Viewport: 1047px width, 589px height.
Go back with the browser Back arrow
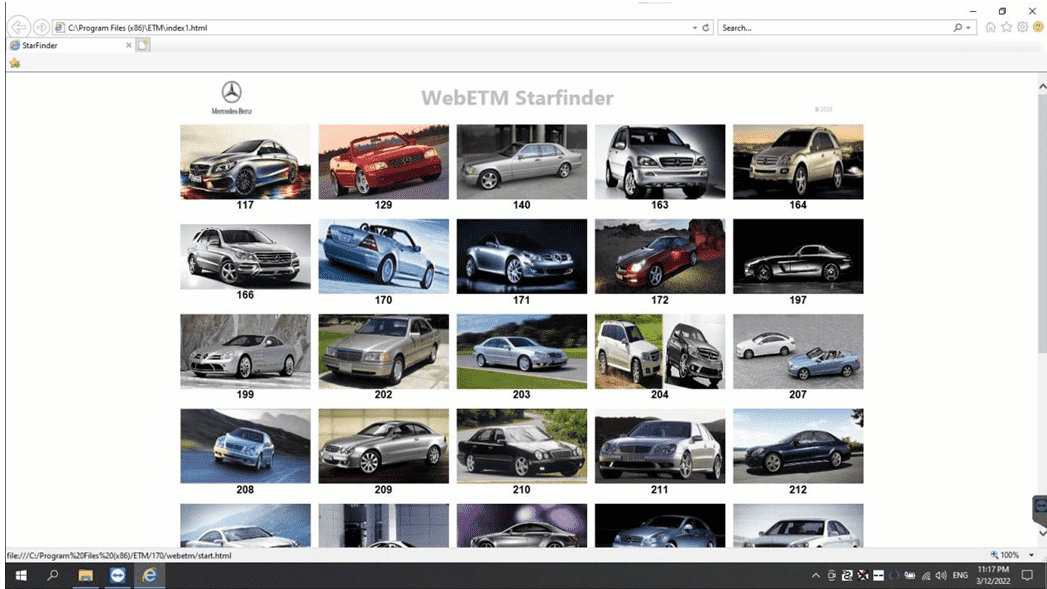click(19, 27)
